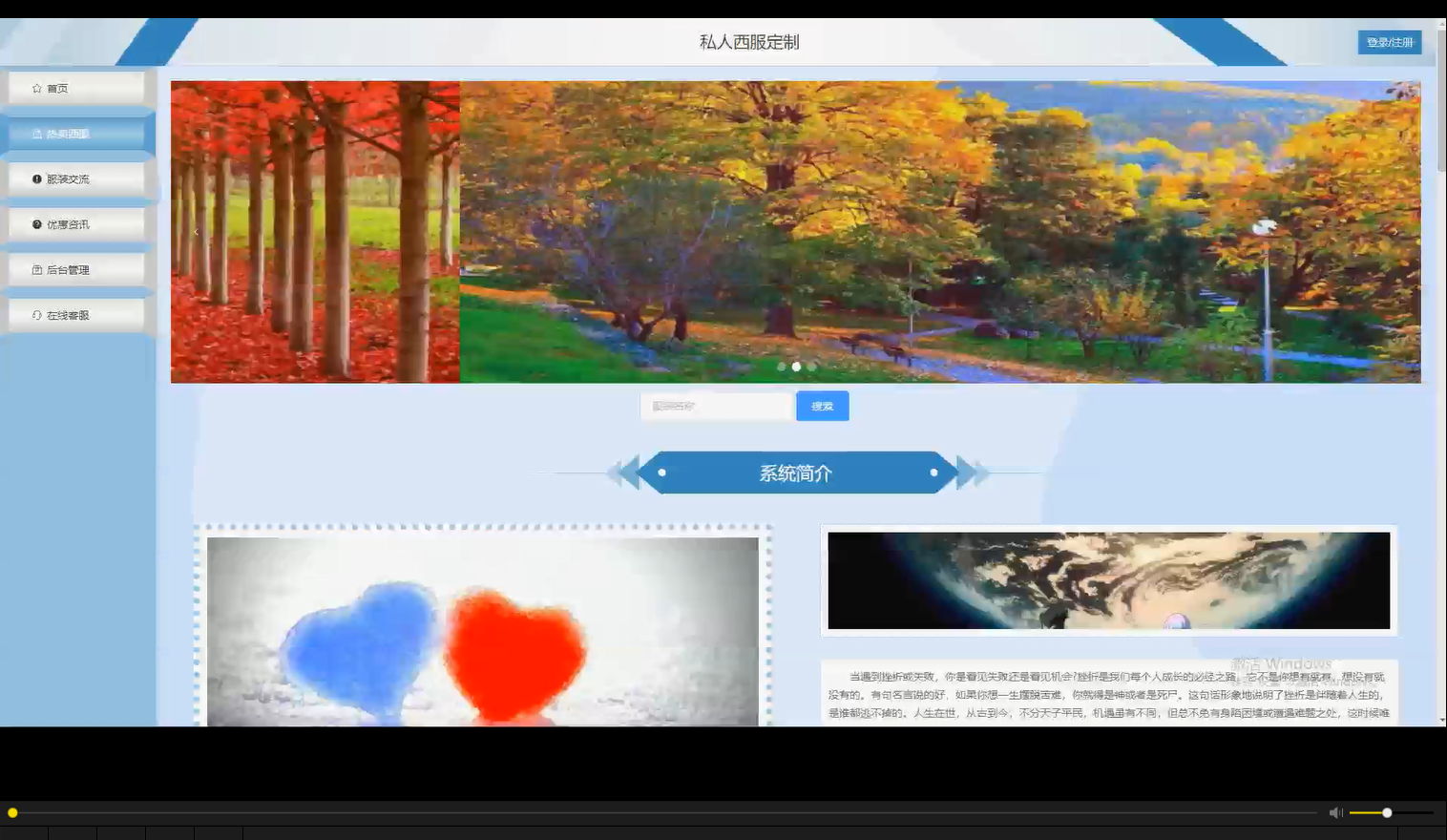Click the window icon beside 后台管理
The width and height of the screenshot is (1447, 840).
pos(36,270)
